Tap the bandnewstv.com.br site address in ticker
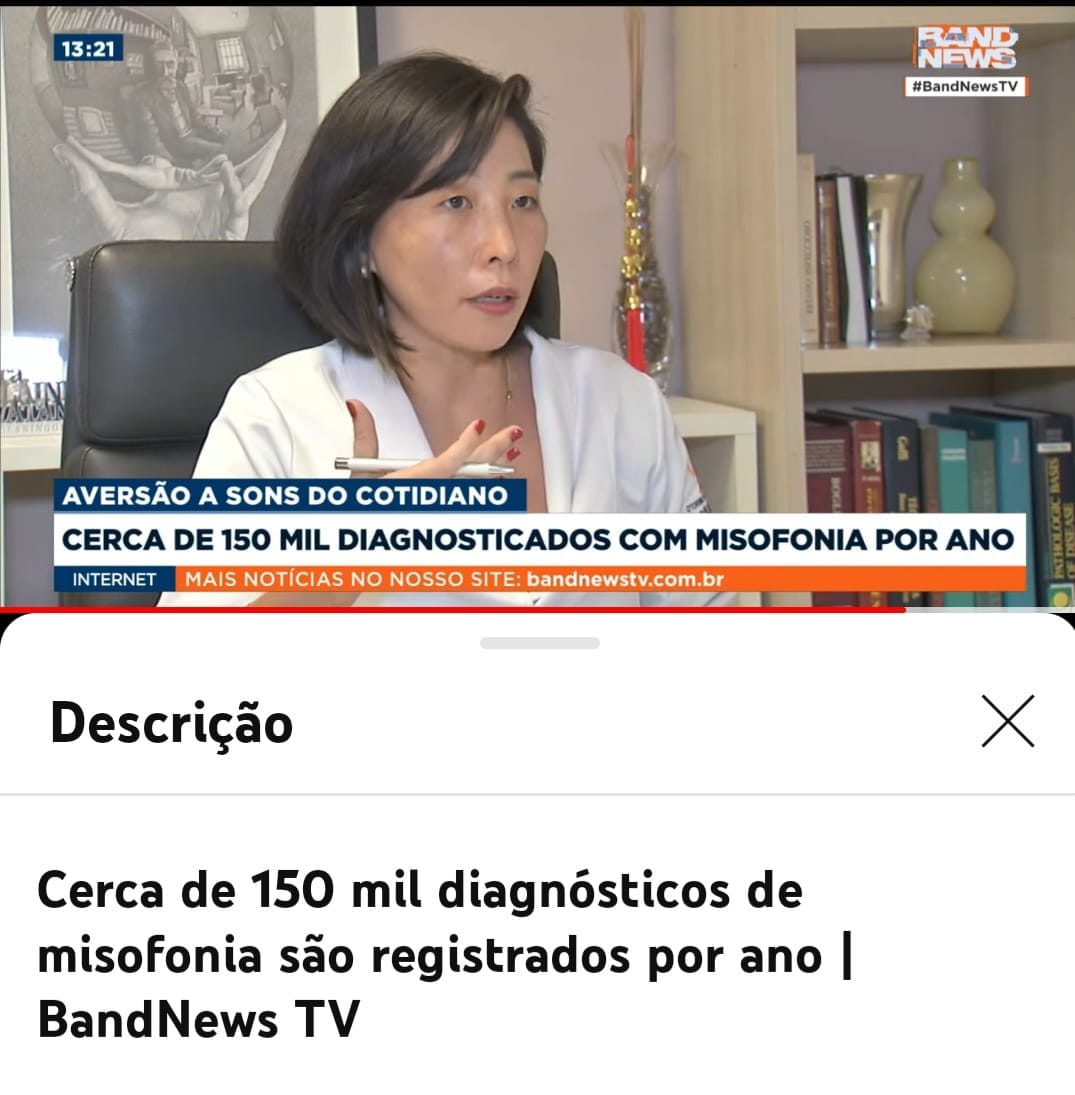Viewport: 1075px width, 1095px height. [625, 579]
